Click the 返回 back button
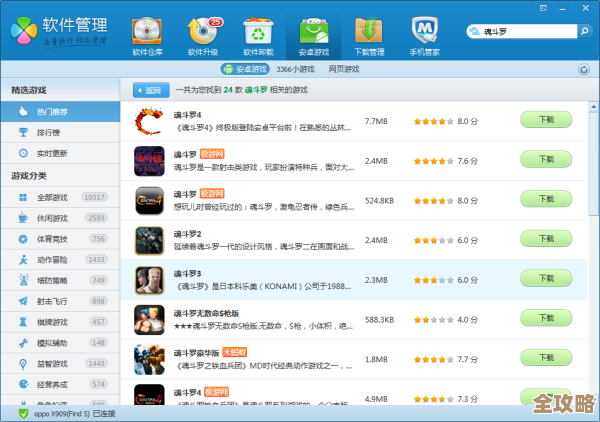The image size is (600, 422). [151, 90]
